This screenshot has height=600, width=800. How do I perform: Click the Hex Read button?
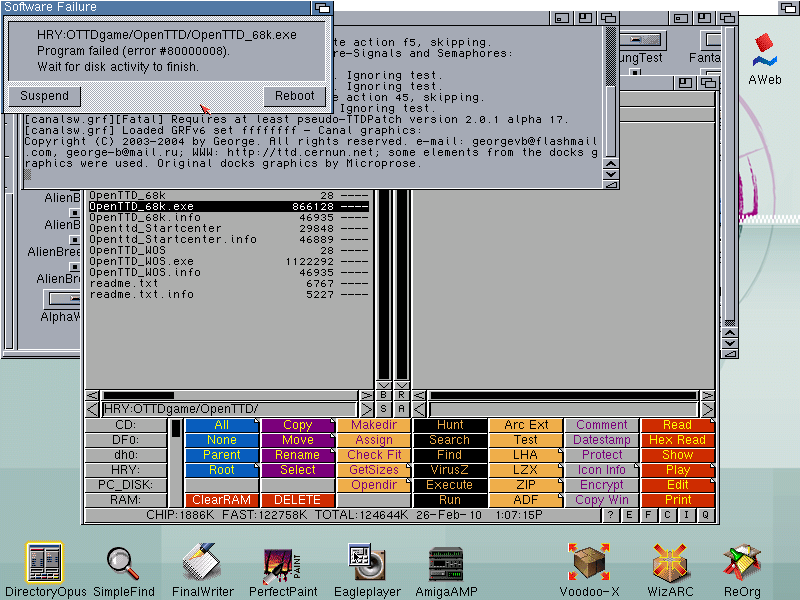[x=678, y=440]
